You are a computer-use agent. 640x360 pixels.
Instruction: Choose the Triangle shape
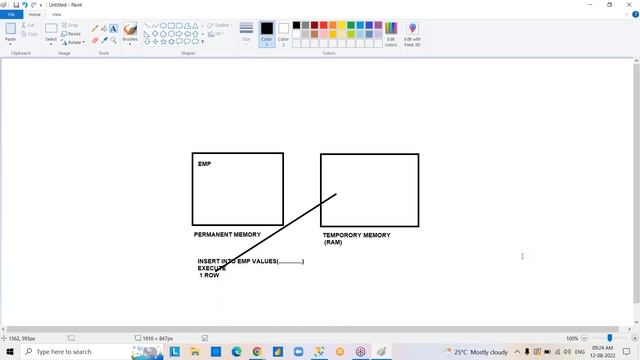(196, 26)
